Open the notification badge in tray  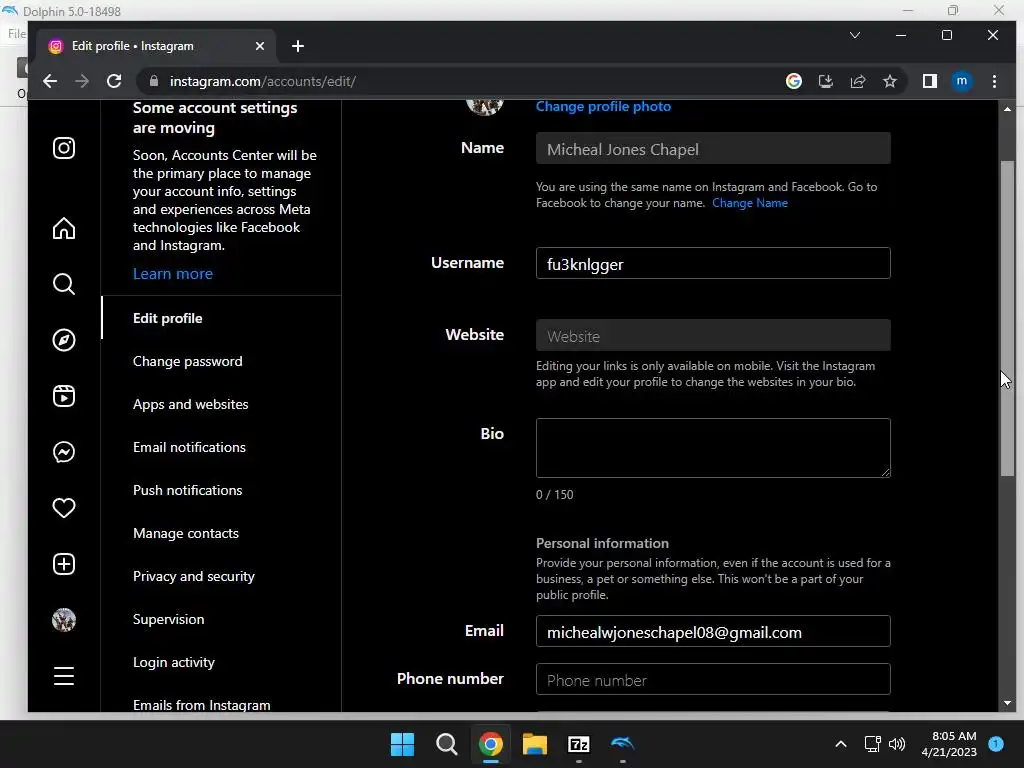996,744
